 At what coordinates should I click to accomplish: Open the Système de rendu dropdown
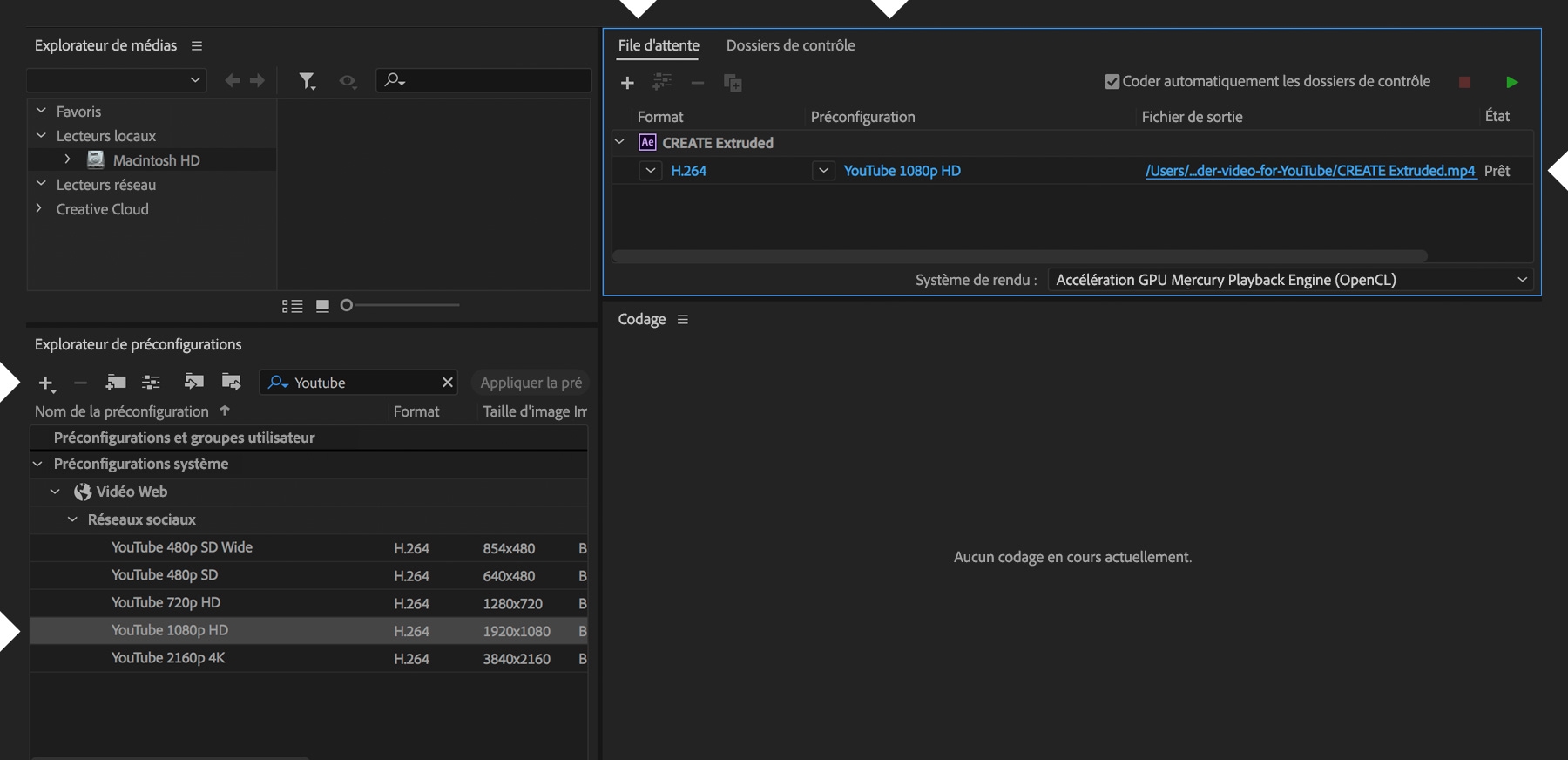[x=1291, y=280]
